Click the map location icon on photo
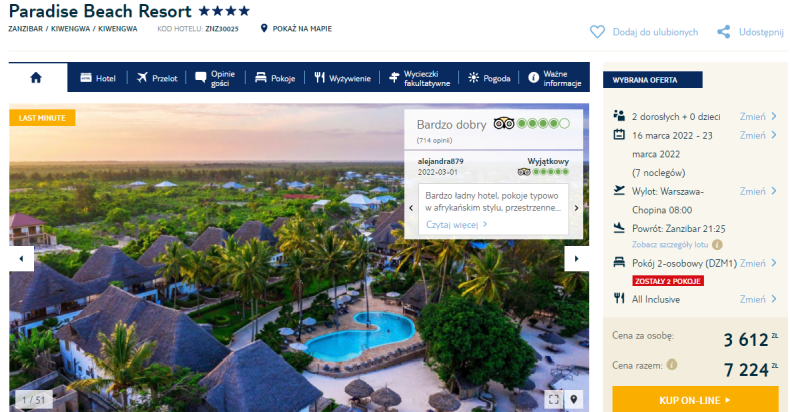 coord(574,399)
